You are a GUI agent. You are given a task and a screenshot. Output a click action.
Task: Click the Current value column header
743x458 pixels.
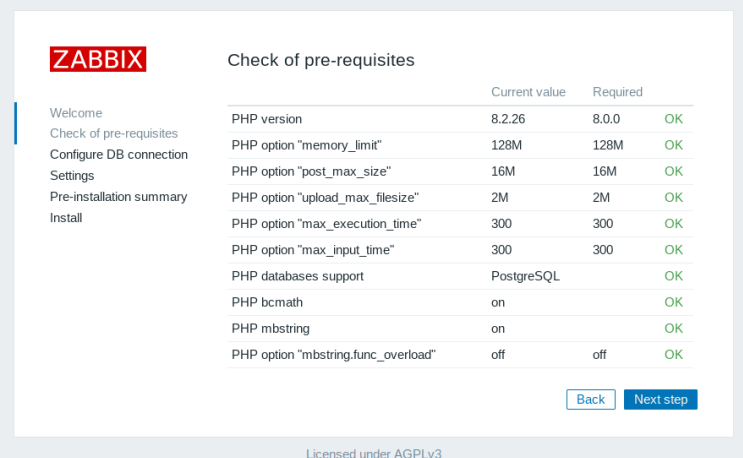pos(528,92)
